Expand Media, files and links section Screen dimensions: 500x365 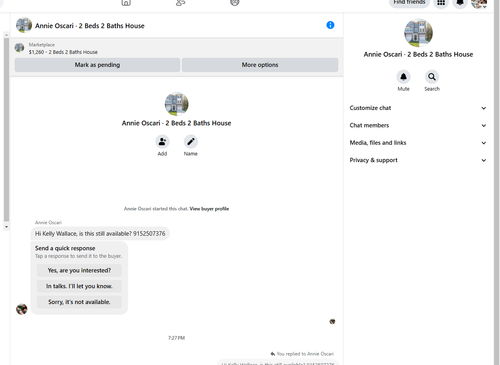[x=418, y=143]
